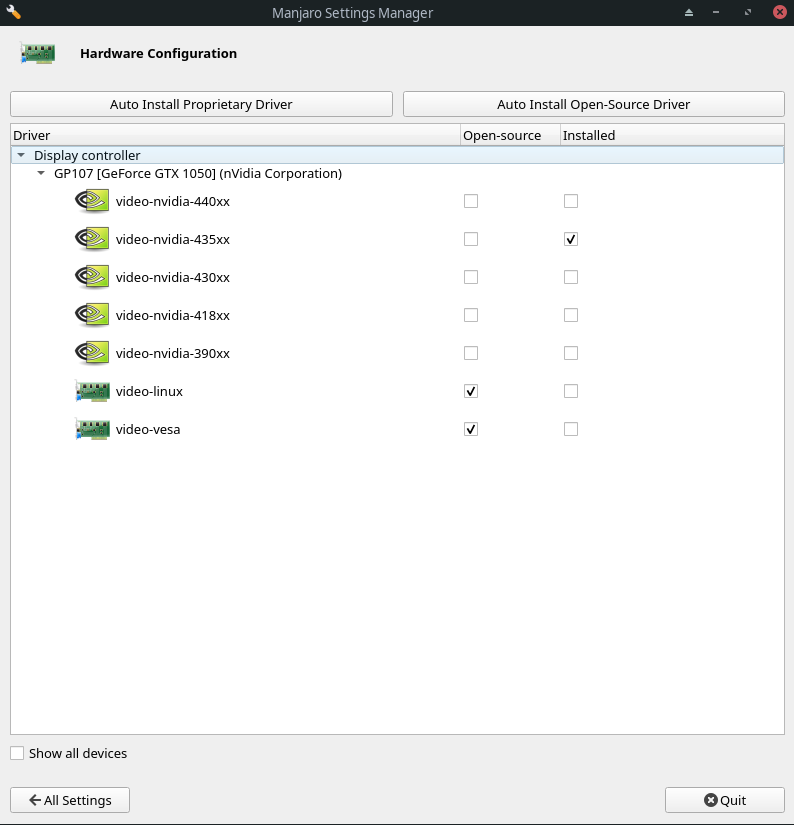Click the Hardware Configuration header card icon
This screenshot has height=825, width=794.
point(37,53)
